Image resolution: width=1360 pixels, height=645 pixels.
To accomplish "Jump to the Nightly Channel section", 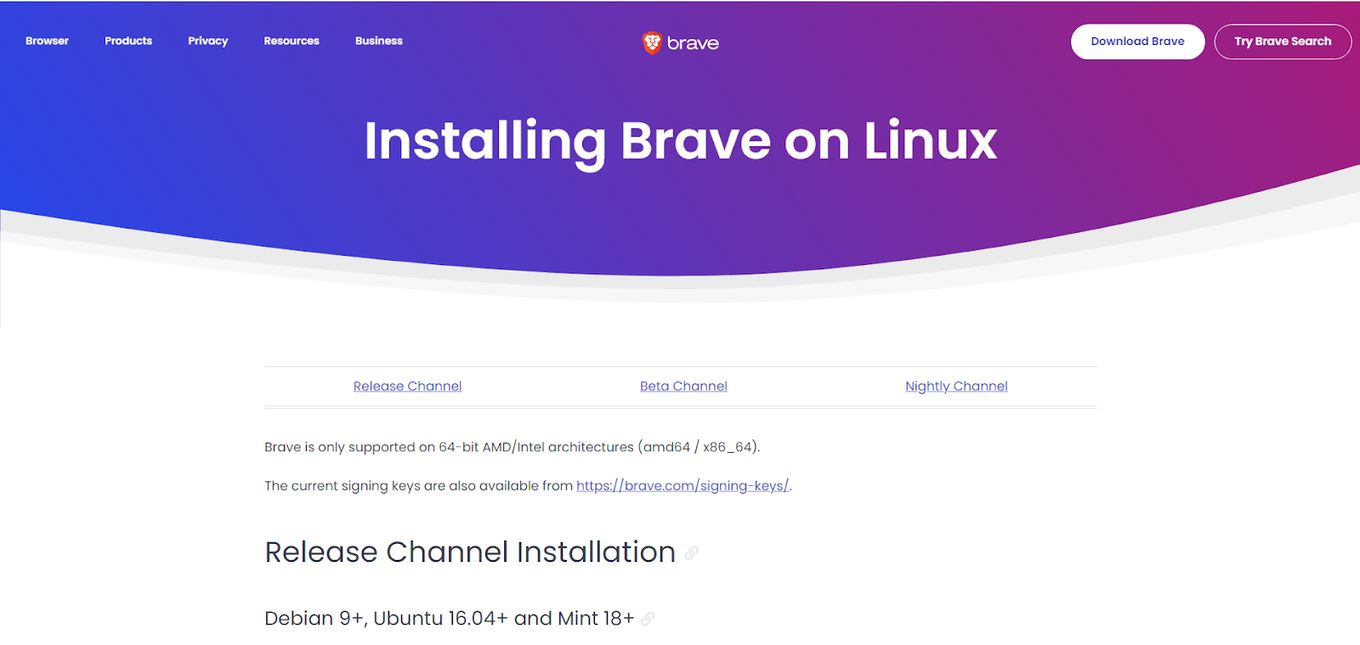I will (956, 386).
